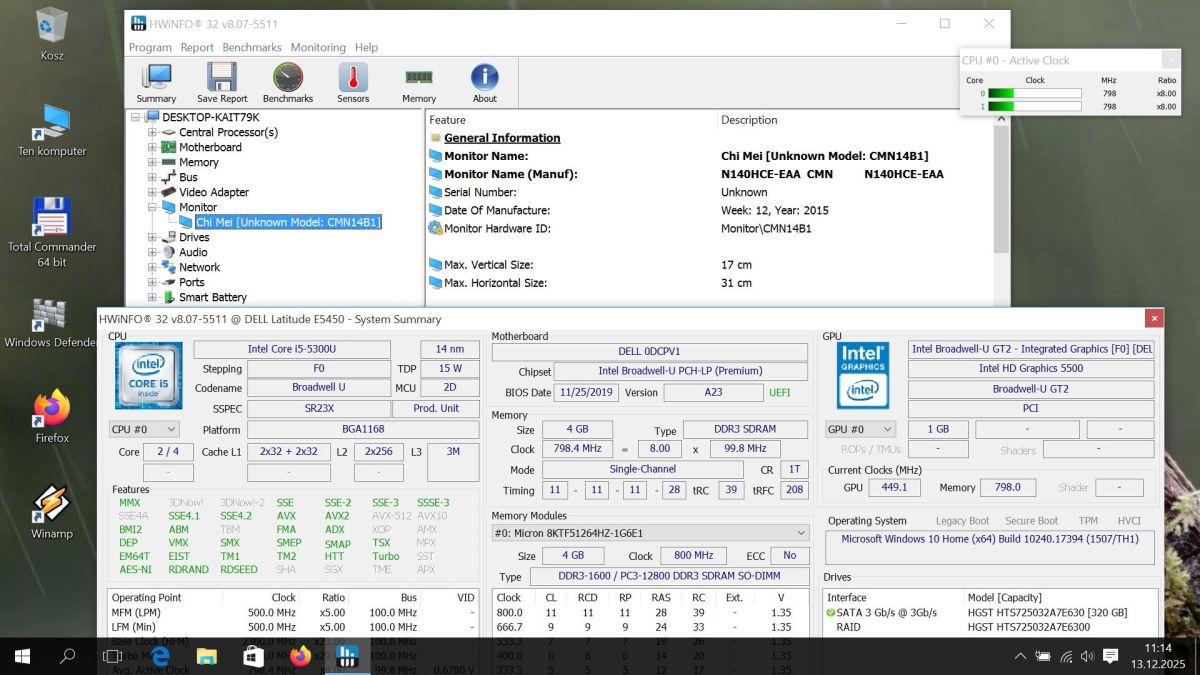The width and height of the screenshot is (1200, 675).
Task: Open Kosz recycle bin on desktop
Action: pos(52,34)
